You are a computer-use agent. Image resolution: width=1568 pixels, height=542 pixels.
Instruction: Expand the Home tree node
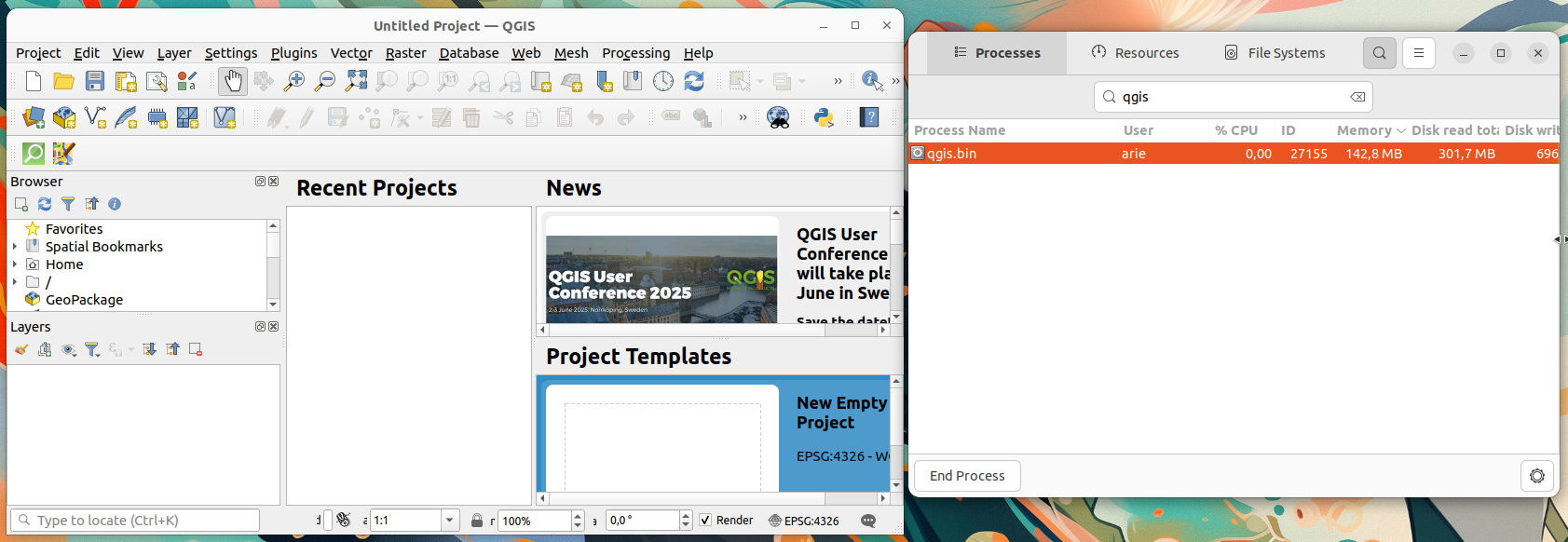tap(15, 264)
